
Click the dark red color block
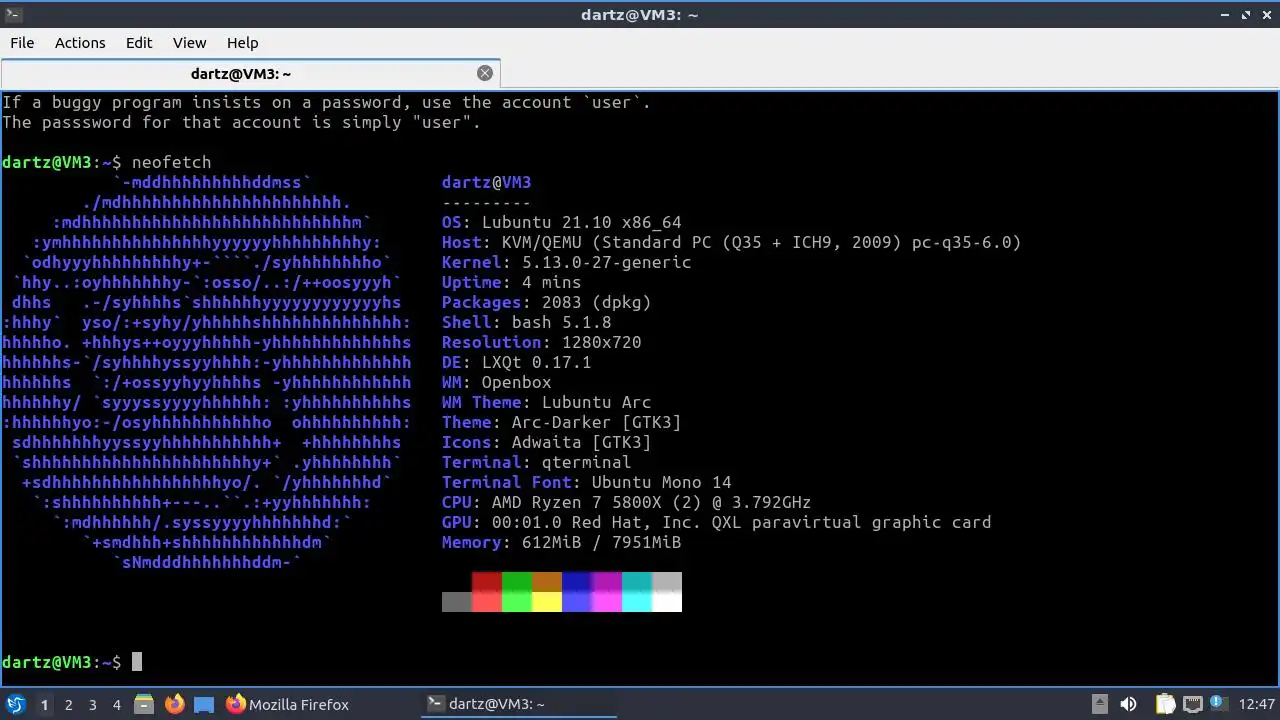point(487,582)
